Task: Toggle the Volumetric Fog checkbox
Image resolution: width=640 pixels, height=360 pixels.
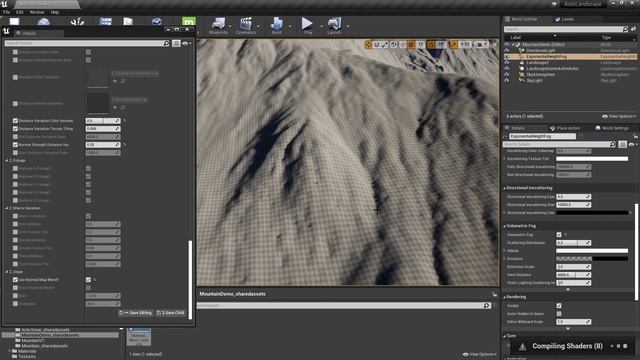Action: [559, 235]
